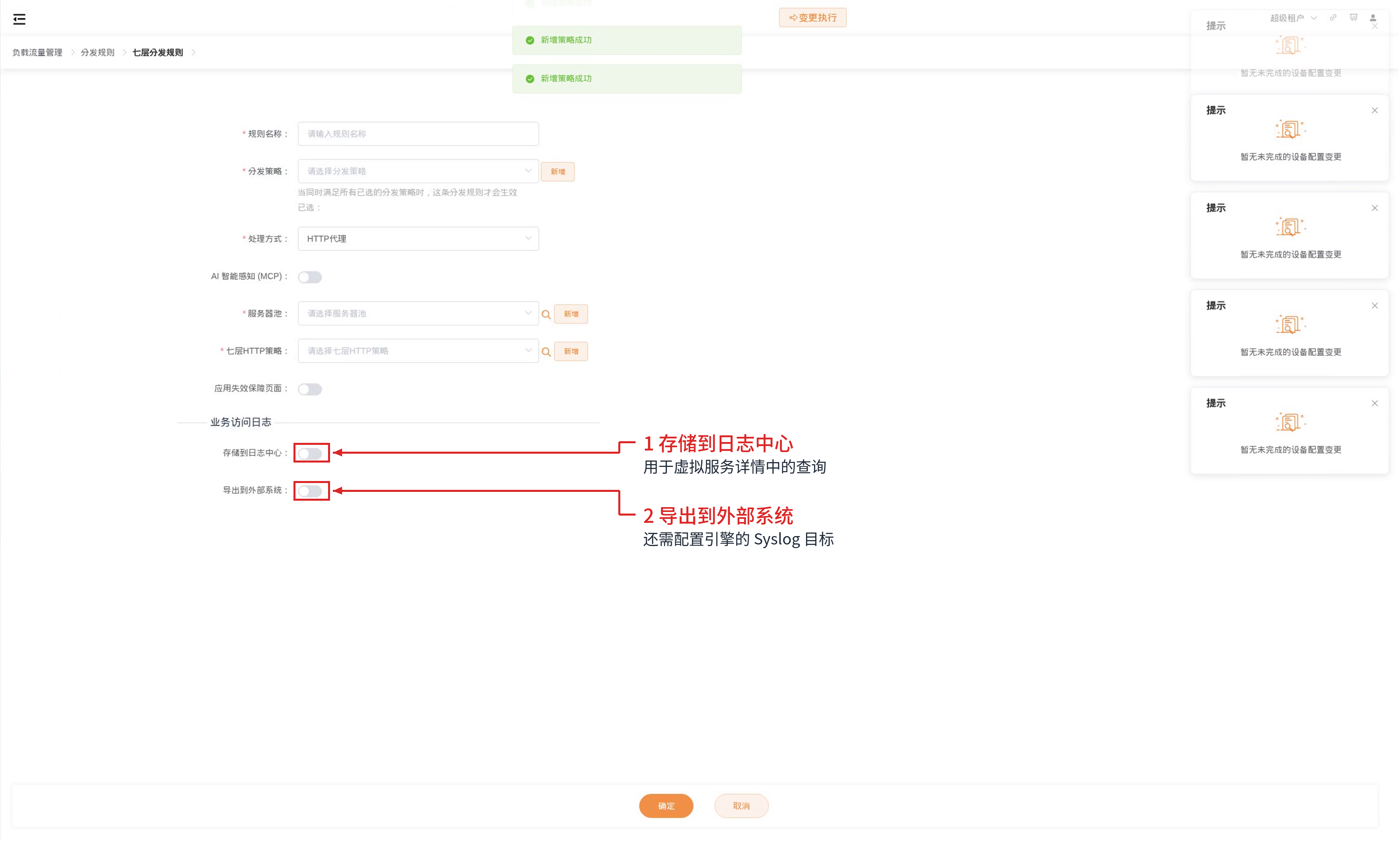Go to 分发规则 in the breadcrumb
The image size is (1399, 868).
click(x=98, y=52)
